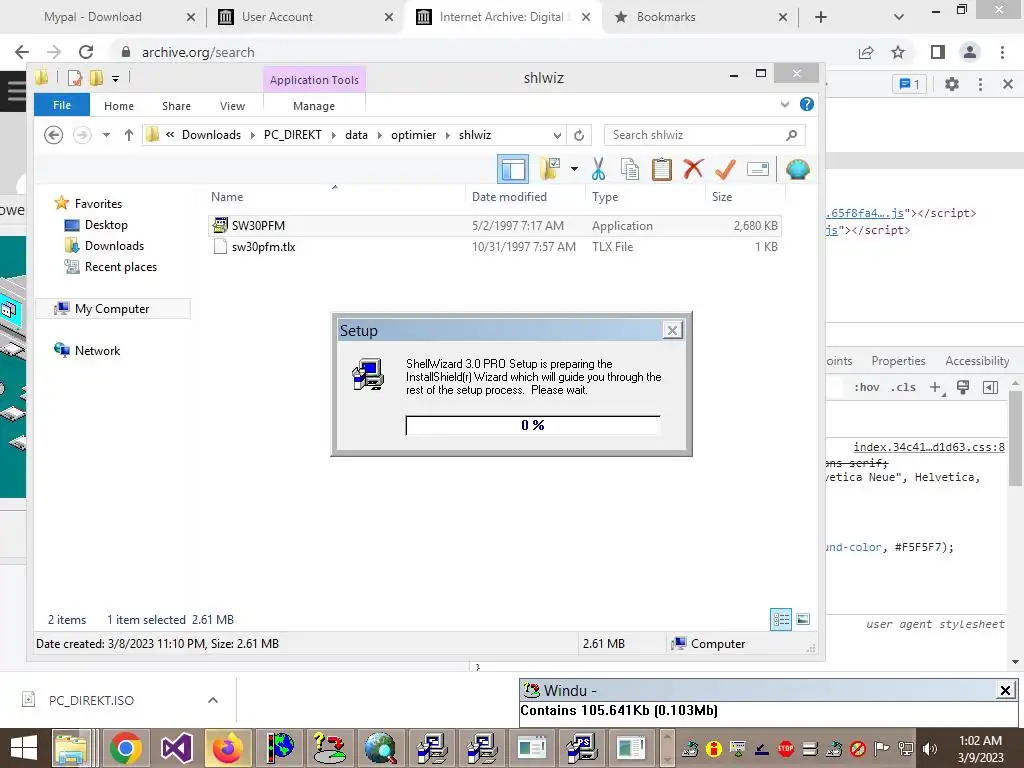Open a new Chrome tab
The width and height of the screenshot is (1024, 768).
pos(821,18)
